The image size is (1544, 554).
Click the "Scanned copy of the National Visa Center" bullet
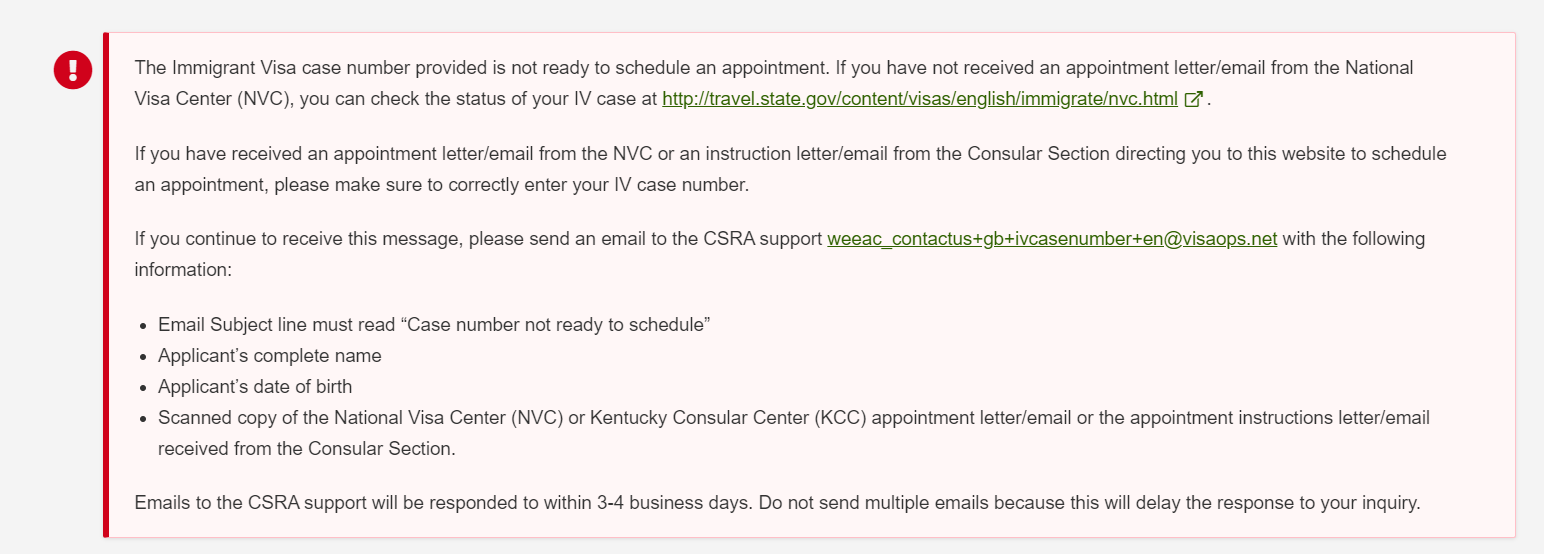(x=794, y=433)
